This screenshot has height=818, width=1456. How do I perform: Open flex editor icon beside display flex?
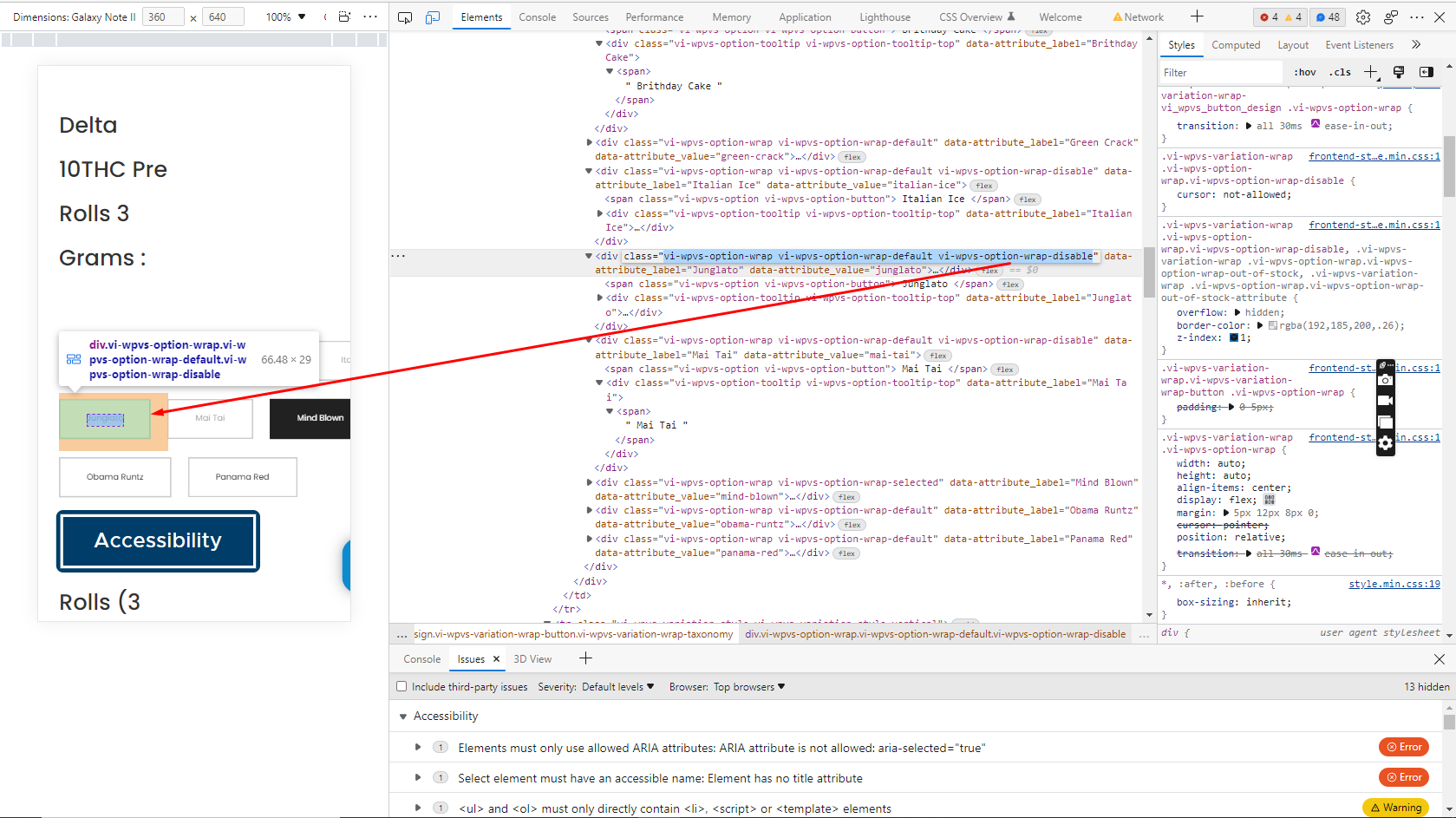click(1270, 500)
